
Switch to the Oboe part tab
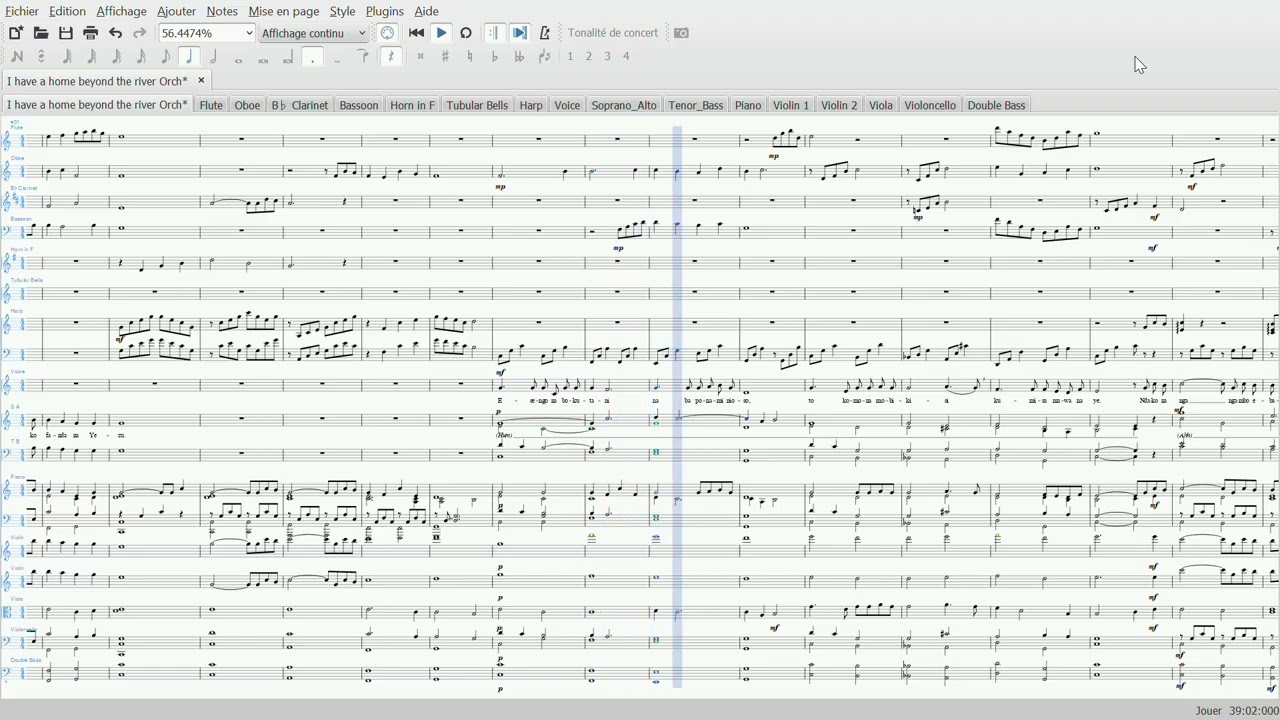247,105
